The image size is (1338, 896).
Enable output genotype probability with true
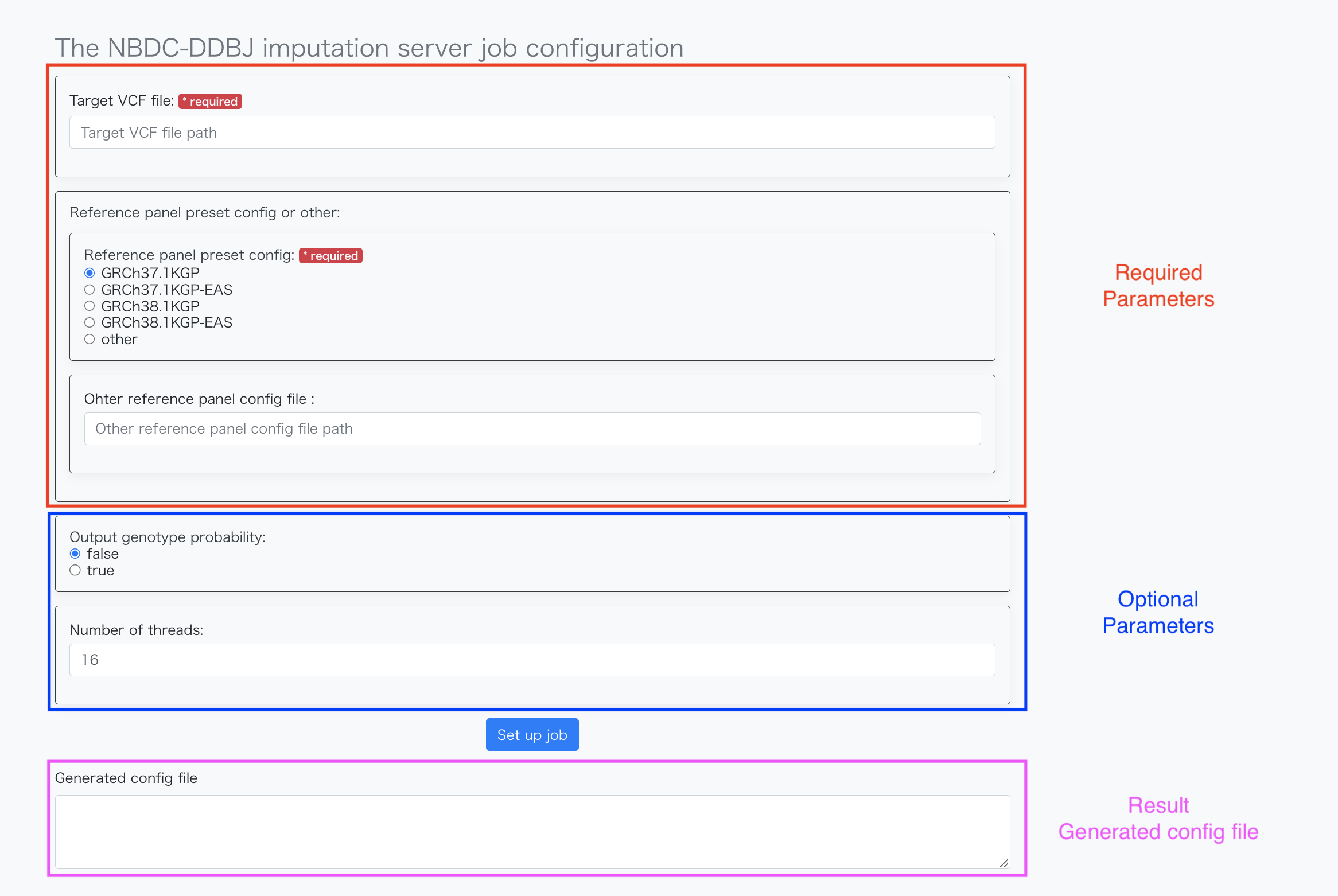pyautogui.click(x=75, y=570)
